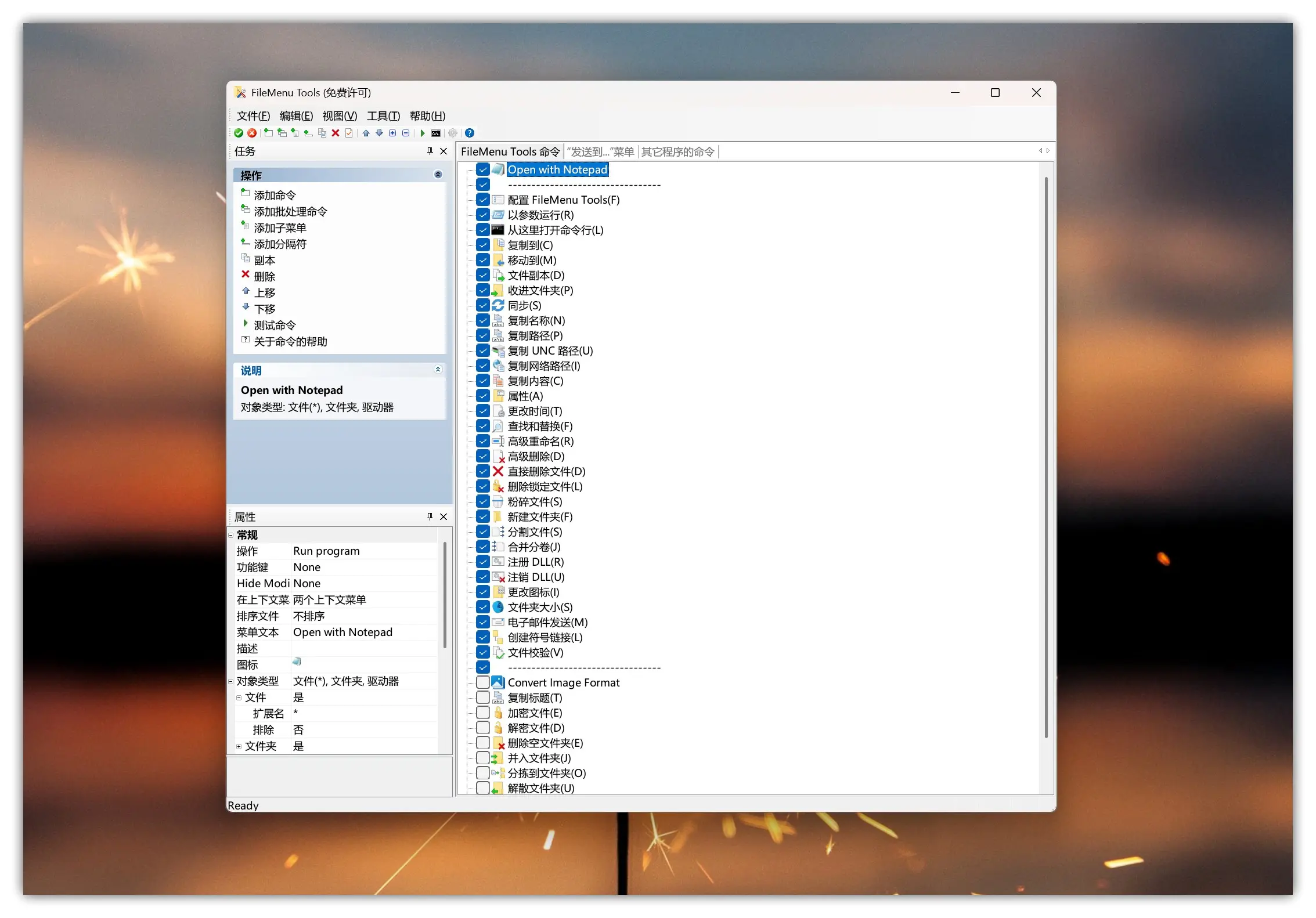Click 测试命令 in the 任务 panel
Screen dimensions: 1316x918
click(275, 325)
